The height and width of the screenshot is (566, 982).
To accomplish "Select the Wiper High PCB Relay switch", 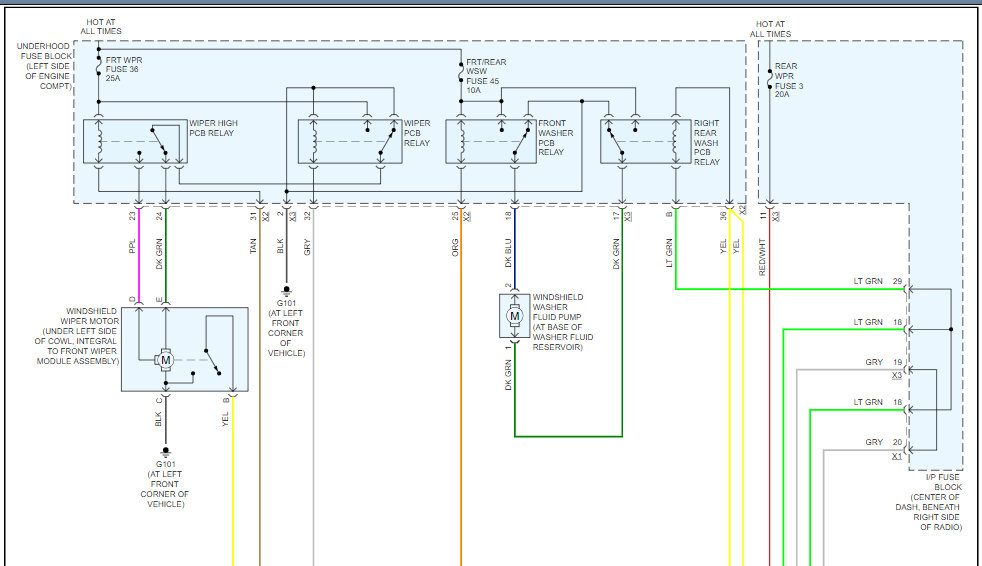I will click(160, 140).
